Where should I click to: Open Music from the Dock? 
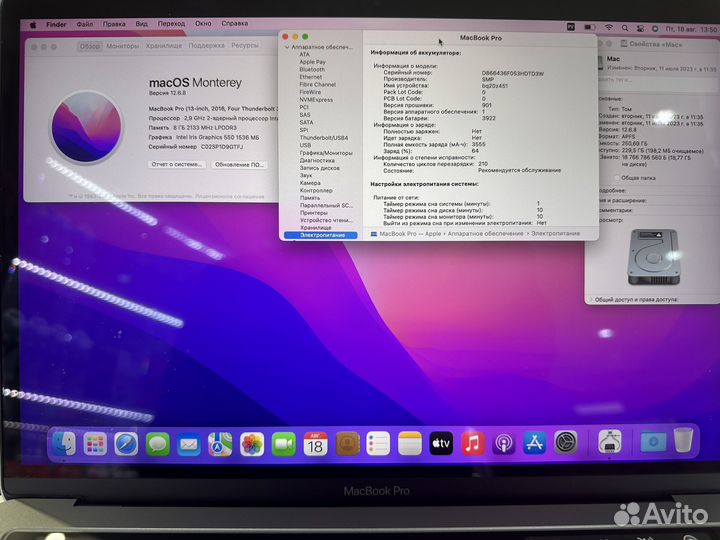click(x=472, y=443)
